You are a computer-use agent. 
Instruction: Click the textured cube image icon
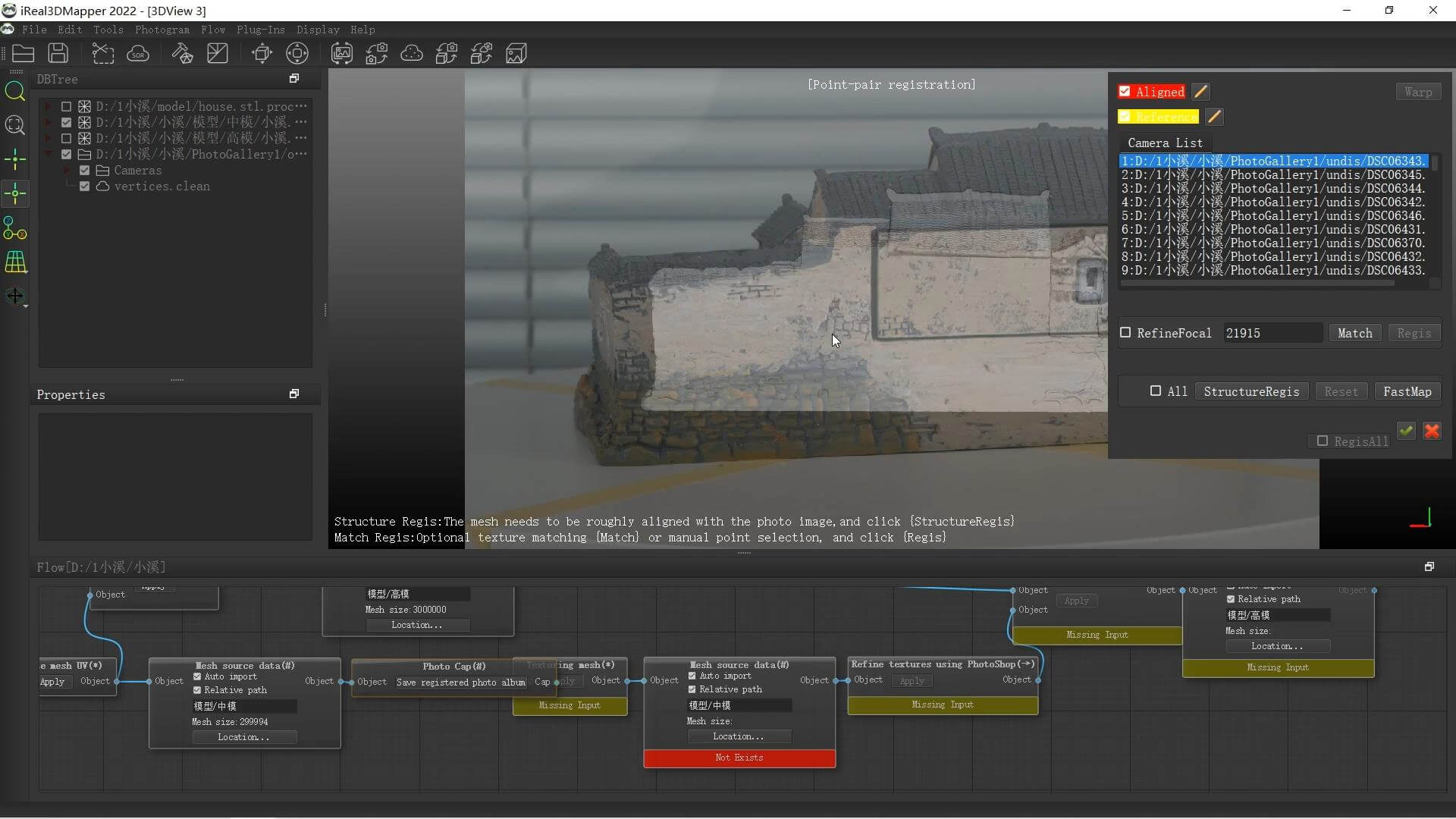pos(516,53)
